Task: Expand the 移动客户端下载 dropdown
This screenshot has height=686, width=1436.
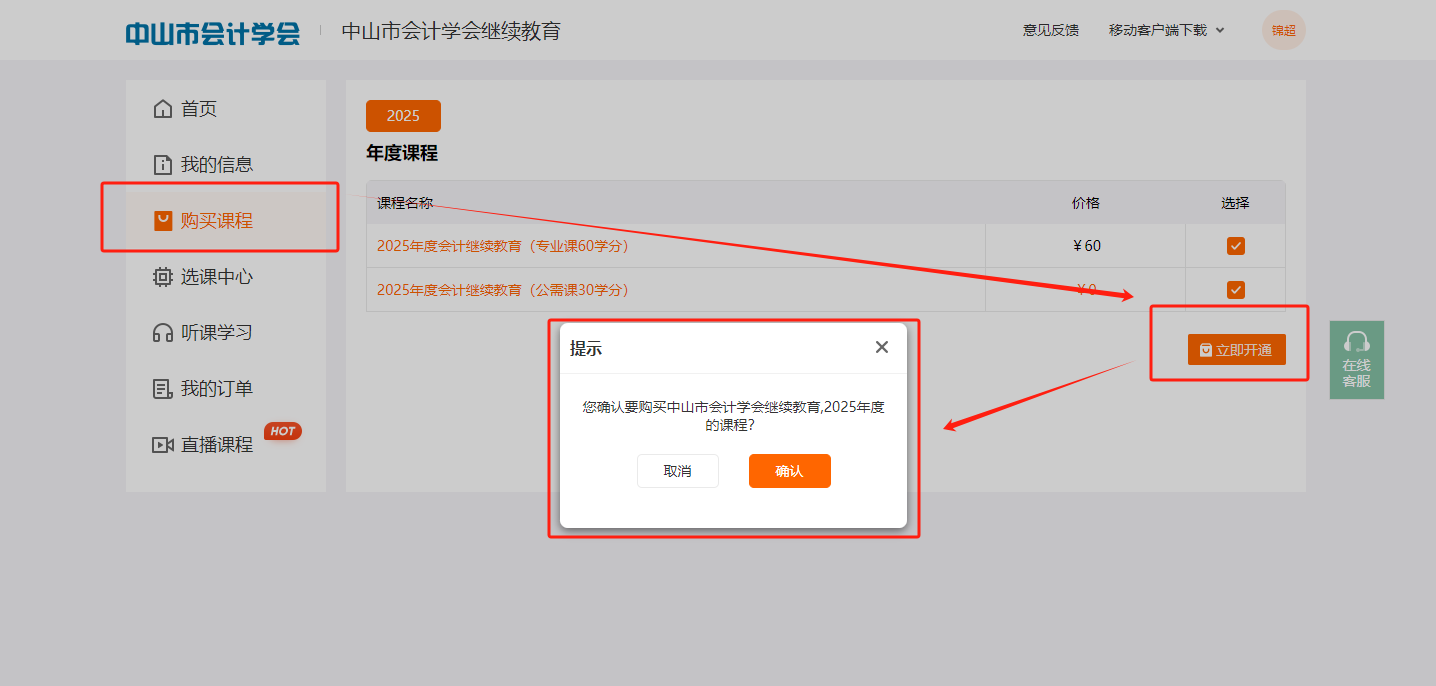Action: [x=1166, y=30]
